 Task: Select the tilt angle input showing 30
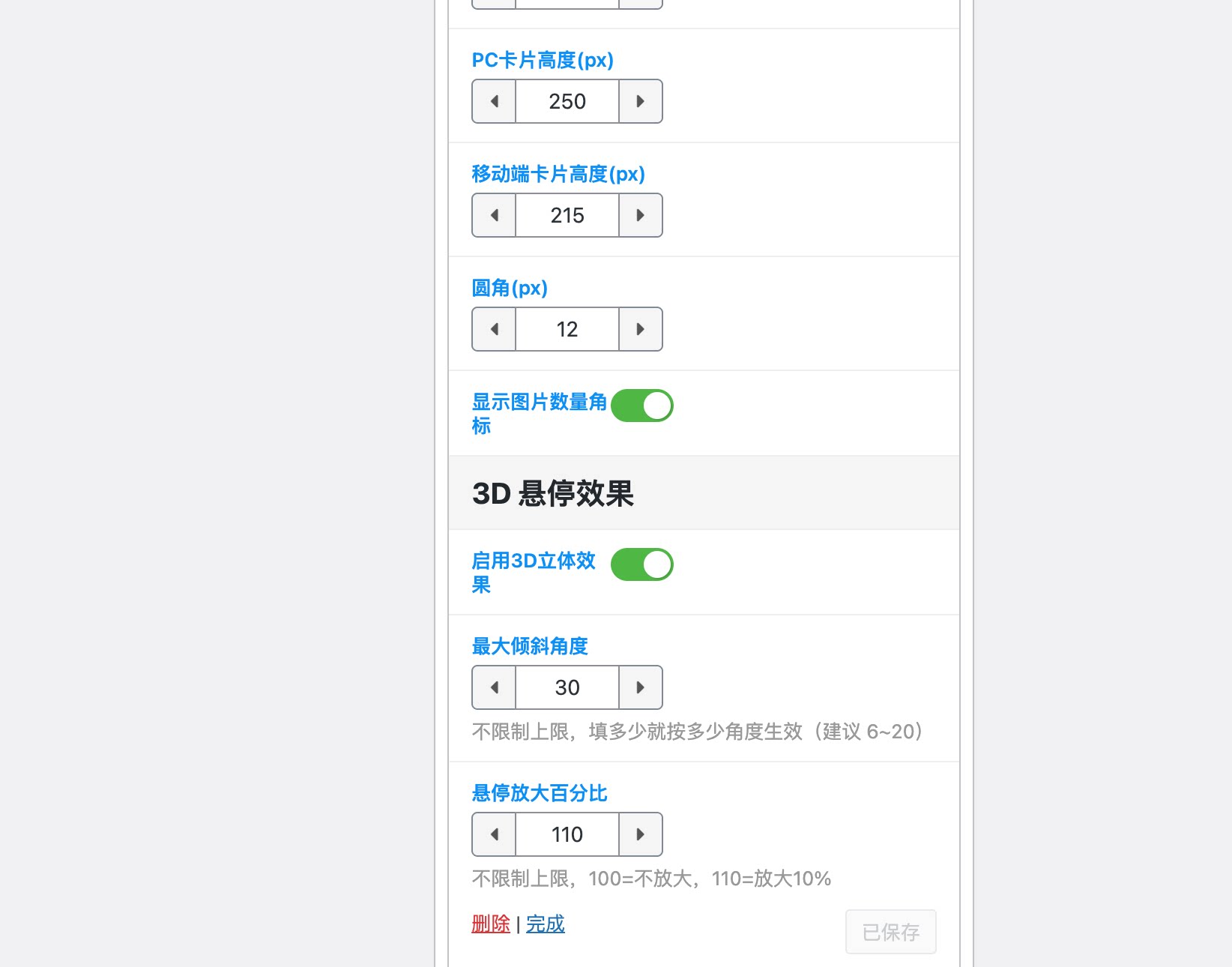point(567,687)
